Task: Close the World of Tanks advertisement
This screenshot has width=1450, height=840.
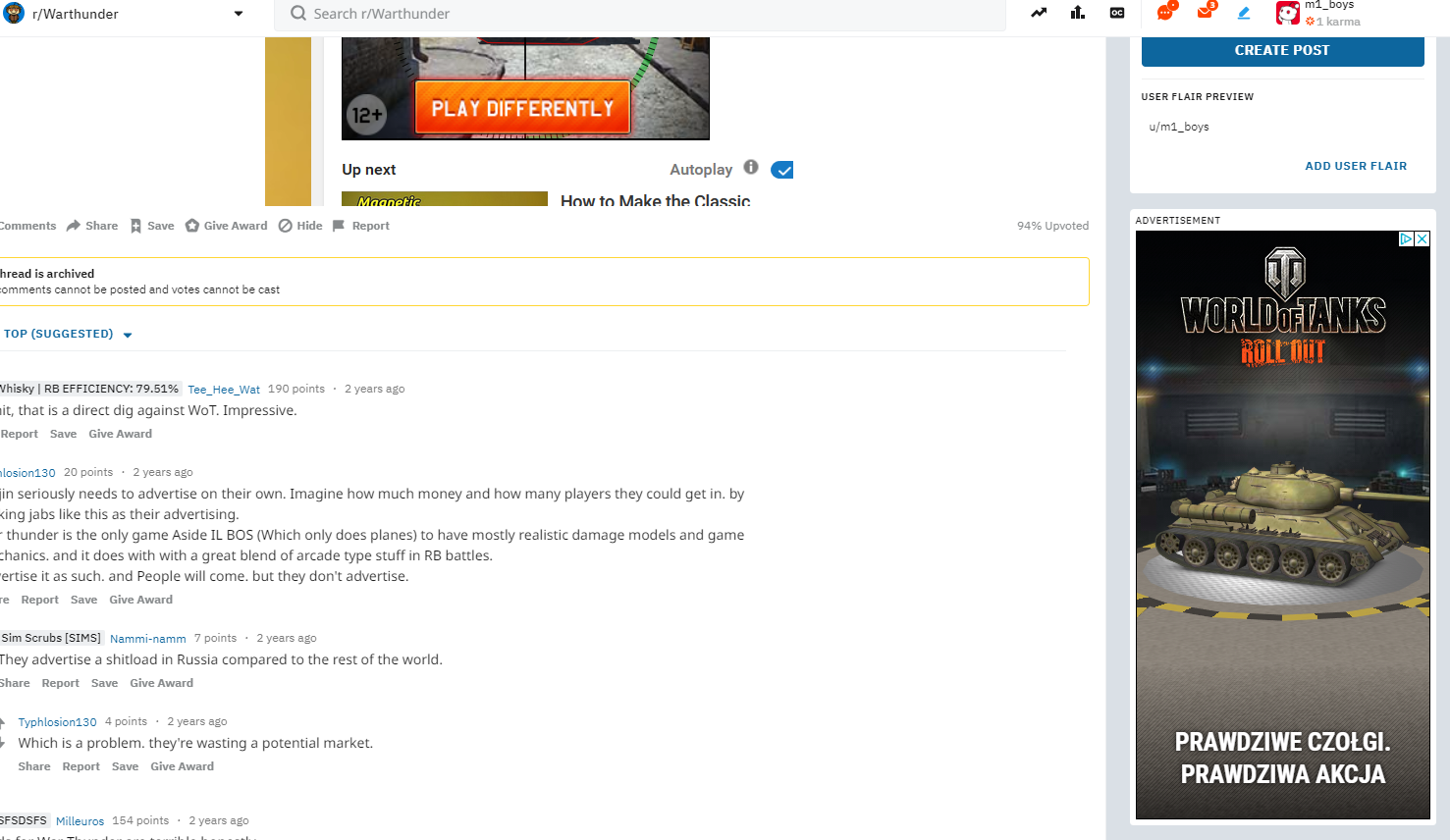Action: point(1421,237)
